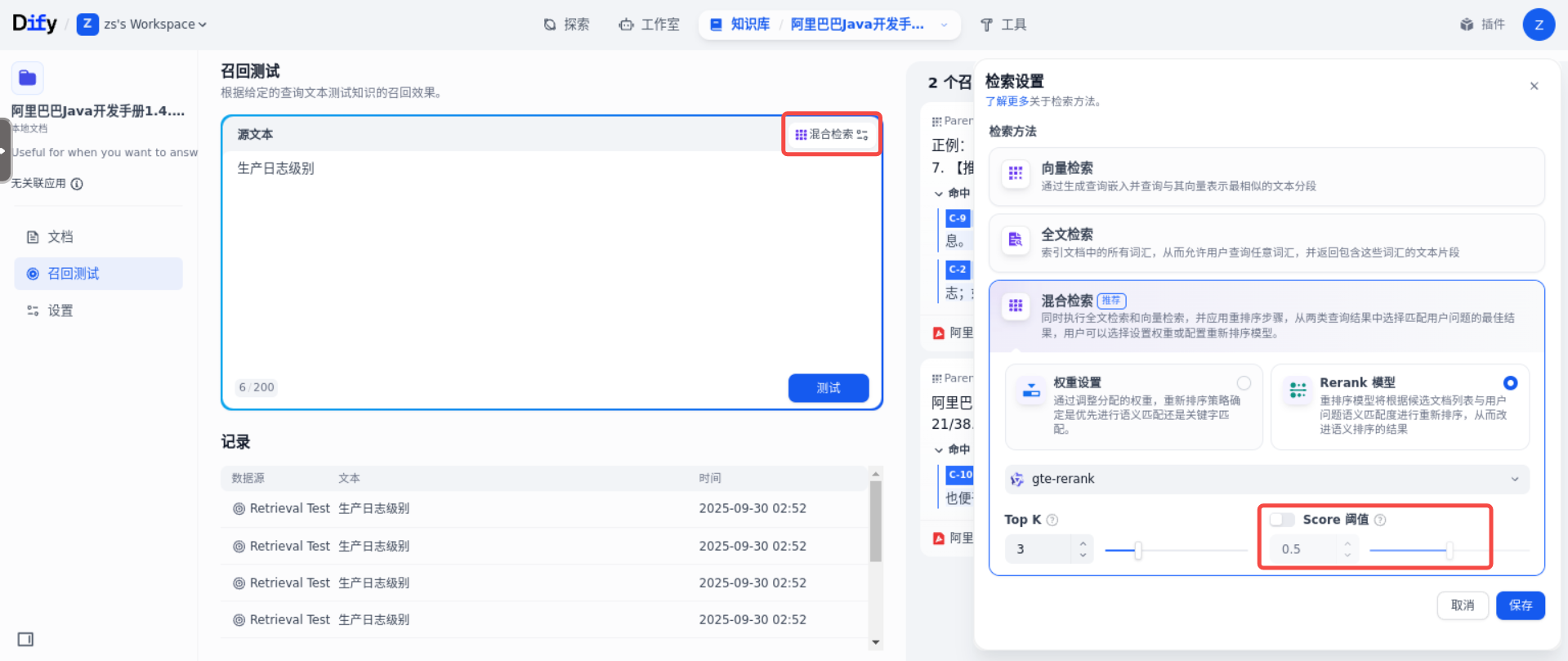Click the Rerank 模型 icon
Screen dimensions: 1568x661
click(1298, 391)
